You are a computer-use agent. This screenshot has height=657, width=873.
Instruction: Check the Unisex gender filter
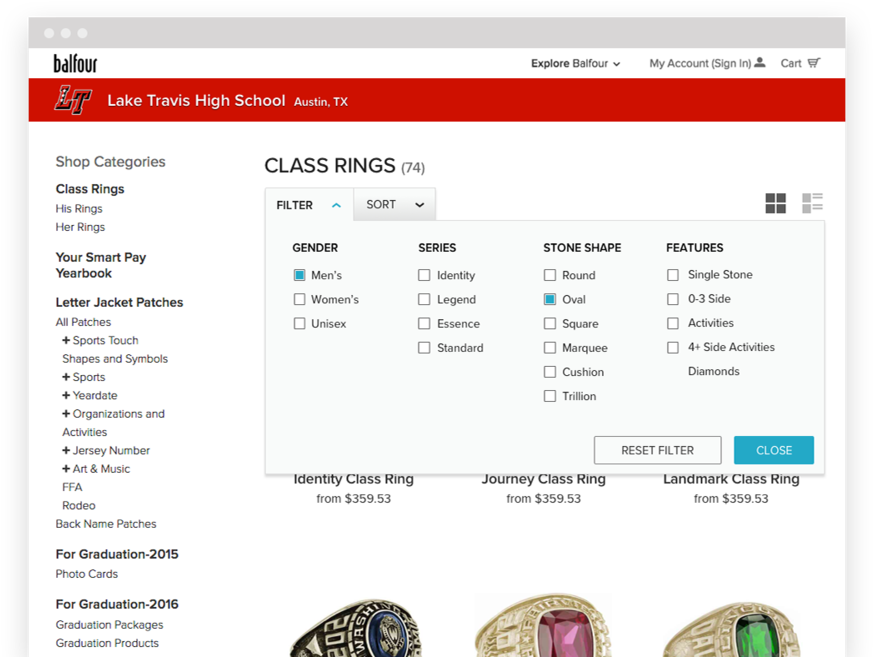click(x=300, y=323)
